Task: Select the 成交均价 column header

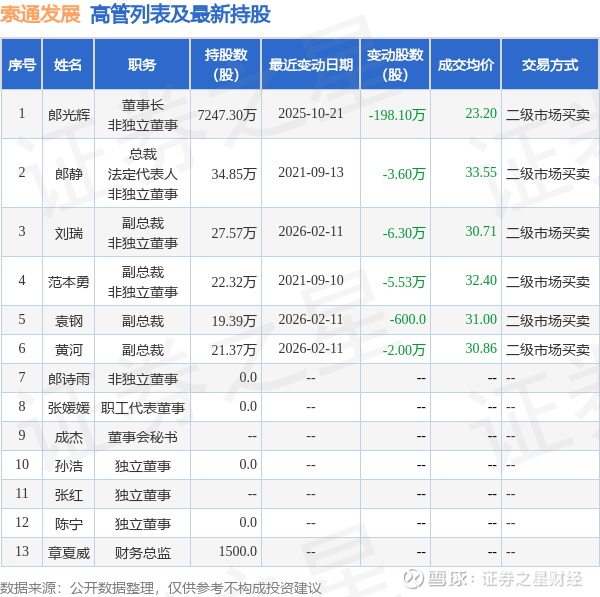Action: [x=465, y=65]
